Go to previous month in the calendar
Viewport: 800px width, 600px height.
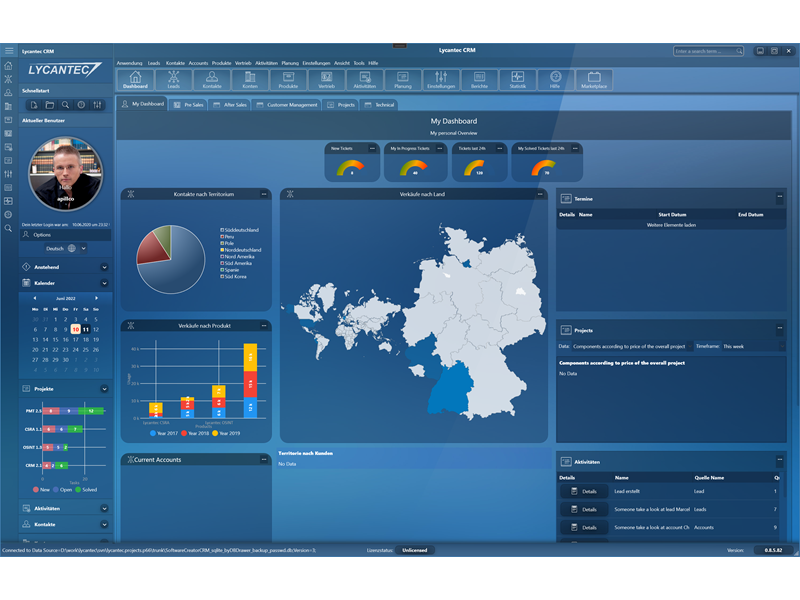[35, 298]
